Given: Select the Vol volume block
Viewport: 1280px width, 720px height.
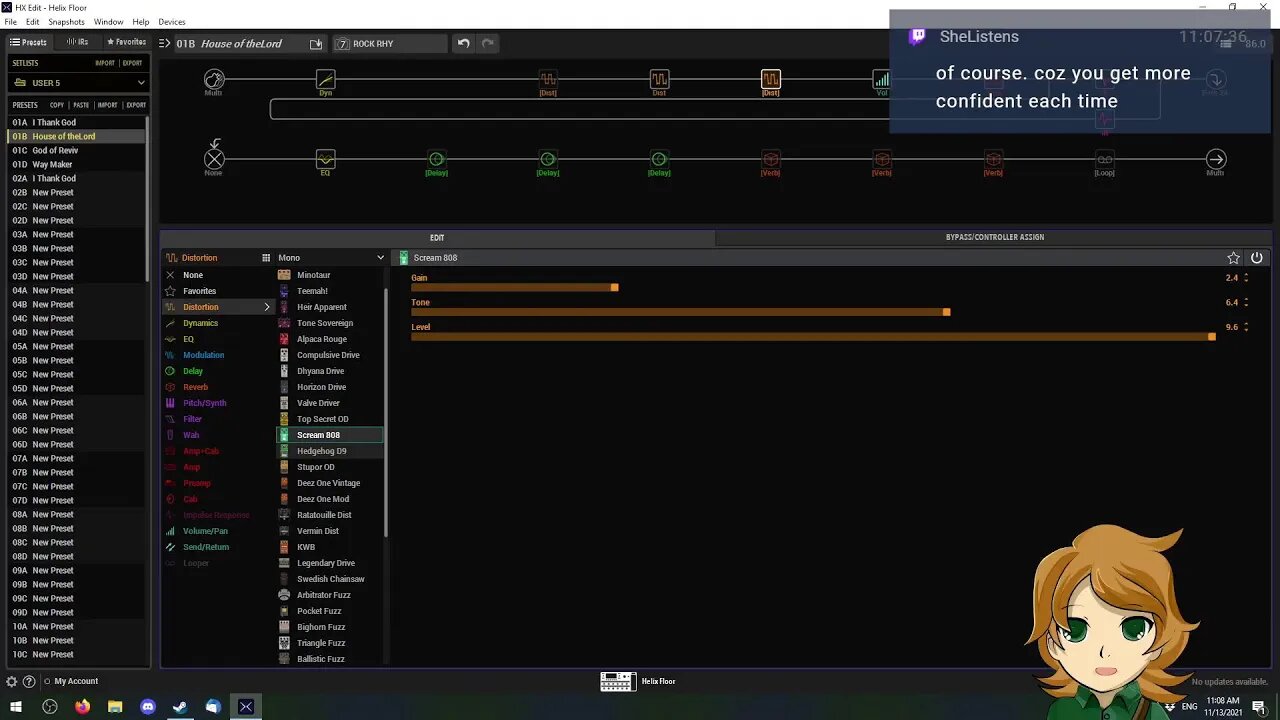Looking at the screenshot, I should (881, 79).
